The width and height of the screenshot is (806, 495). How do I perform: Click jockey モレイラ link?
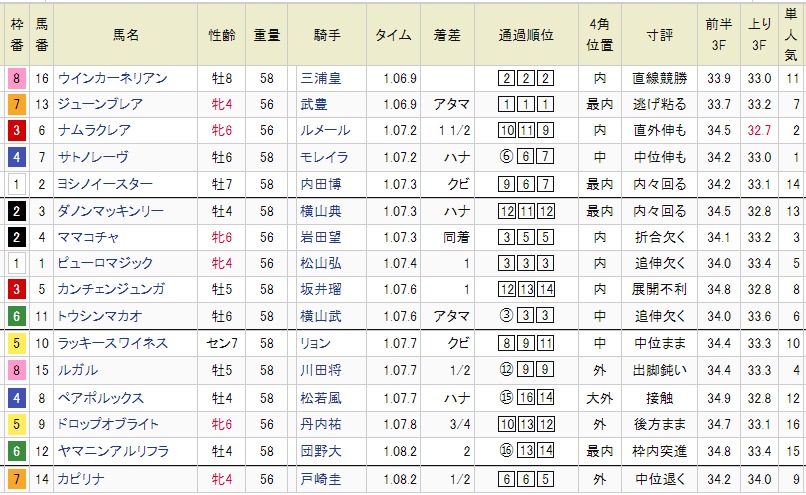coord(319,157)
